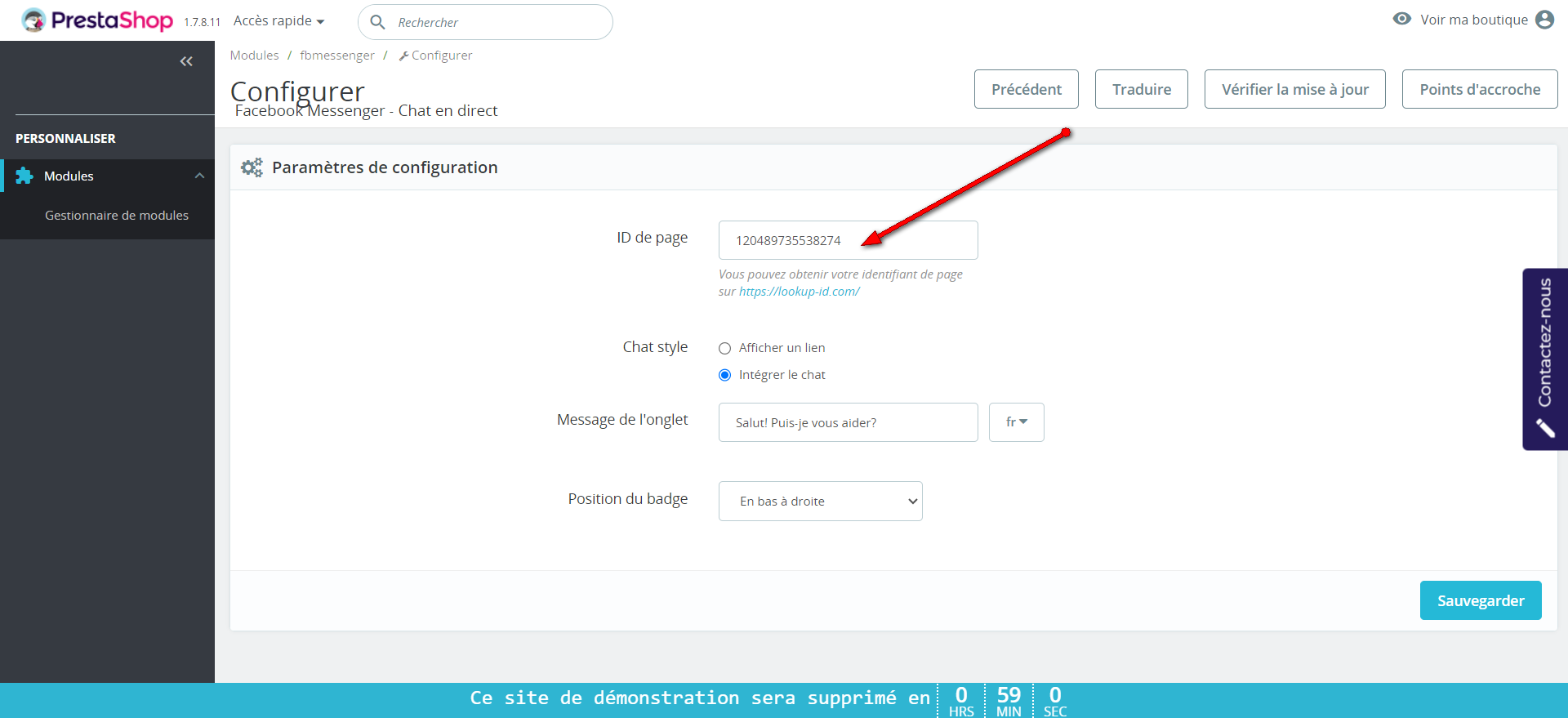
Task: Click the Modules puzzle piece icon
Action: (24, 176)
